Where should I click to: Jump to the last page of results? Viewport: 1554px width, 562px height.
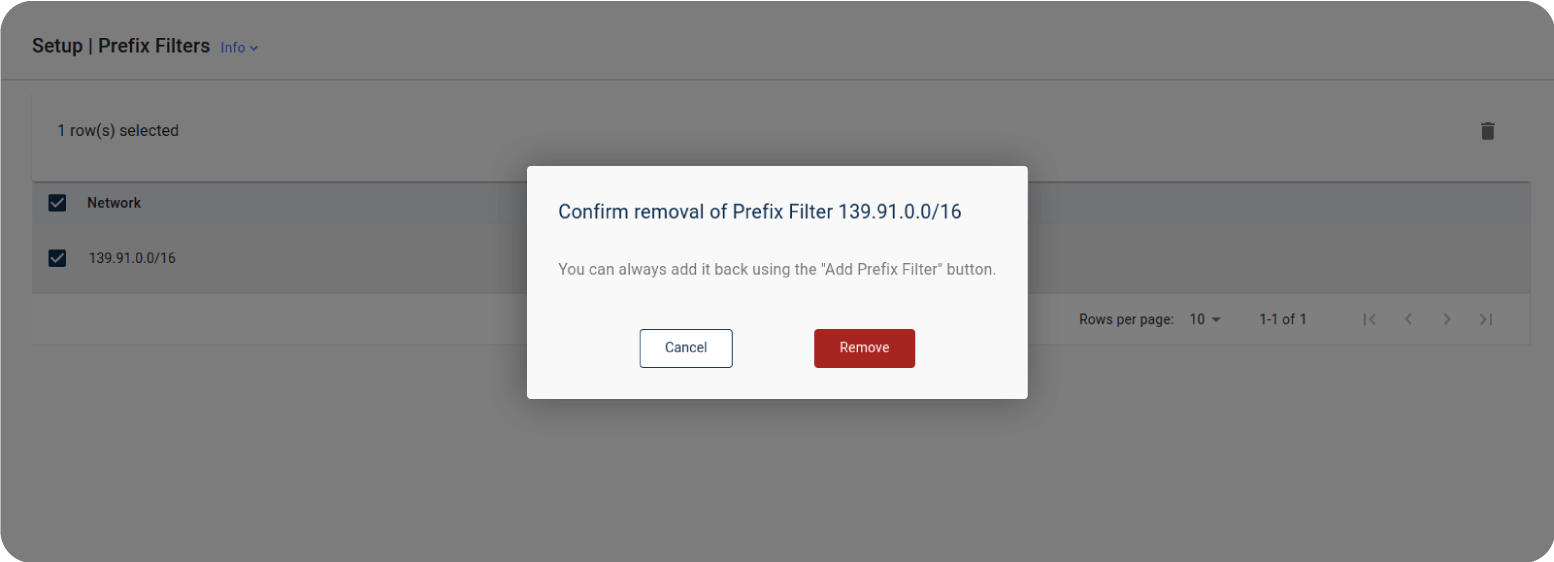[x=1486, y=319]
